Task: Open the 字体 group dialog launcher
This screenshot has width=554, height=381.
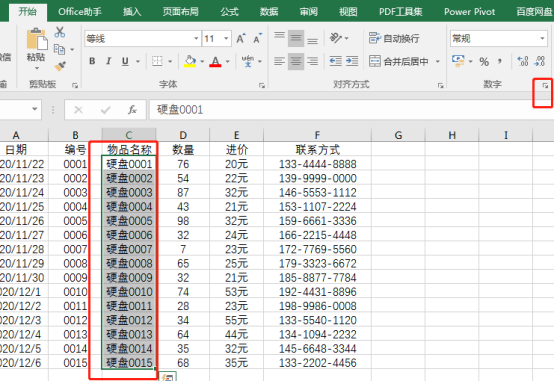Action: (x=261, y=85)
